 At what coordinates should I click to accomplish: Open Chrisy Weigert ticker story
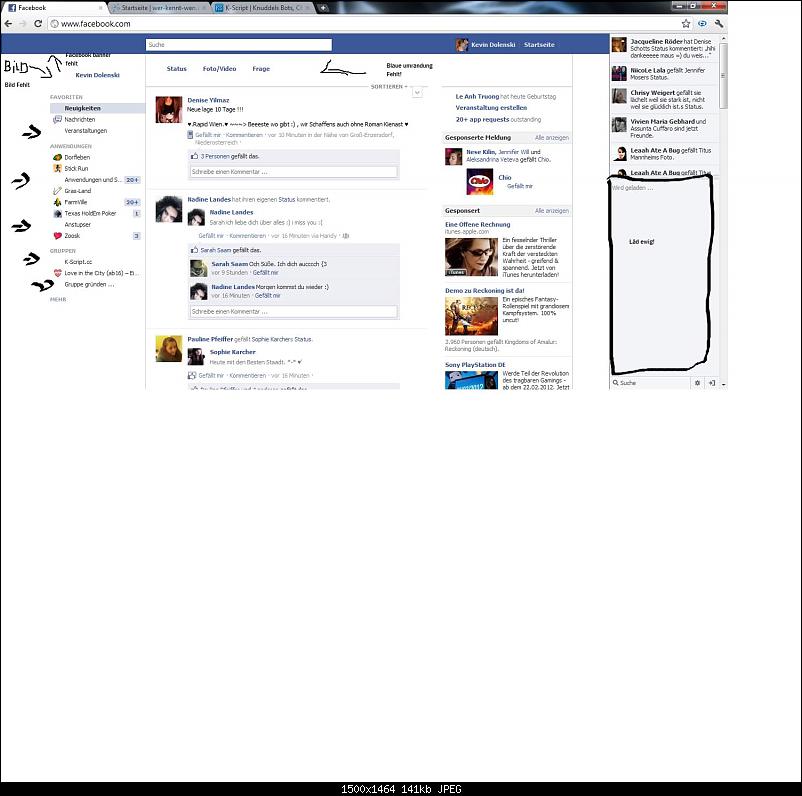coord(664,99)
